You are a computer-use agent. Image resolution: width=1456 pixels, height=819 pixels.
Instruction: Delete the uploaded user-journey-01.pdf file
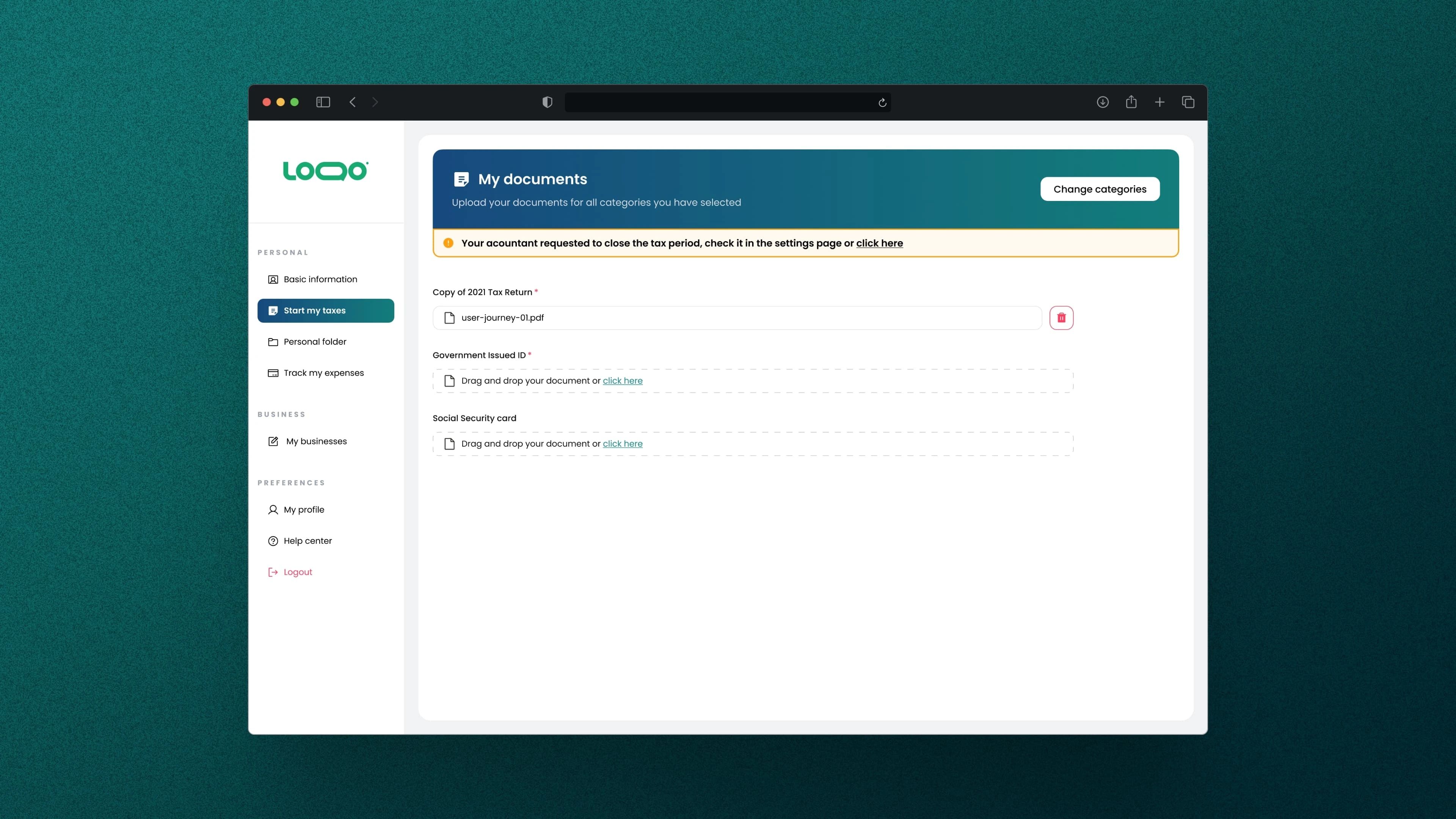click(1061, 318)
